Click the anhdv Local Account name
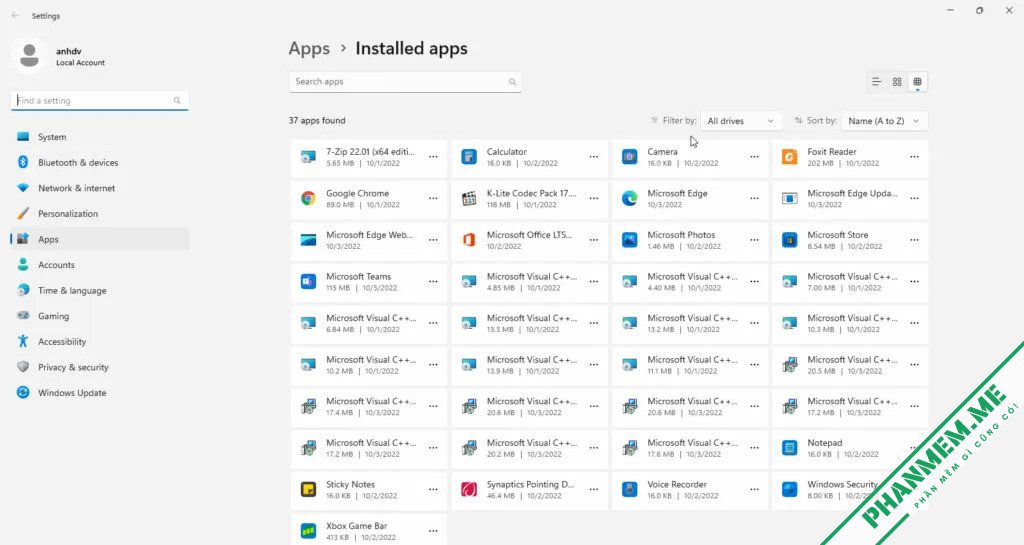Screen dimensions: 1024x545 80,57
